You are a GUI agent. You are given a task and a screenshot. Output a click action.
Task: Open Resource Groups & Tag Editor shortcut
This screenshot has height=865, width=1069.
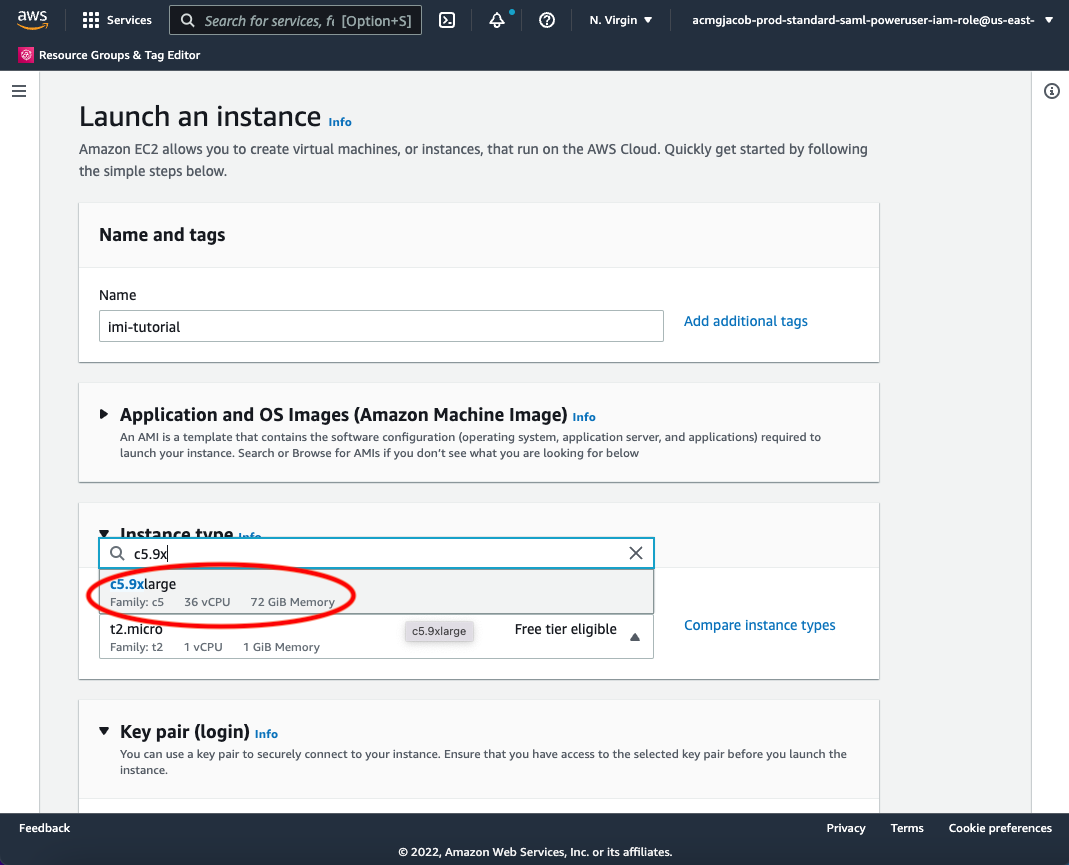click(109, 55)
